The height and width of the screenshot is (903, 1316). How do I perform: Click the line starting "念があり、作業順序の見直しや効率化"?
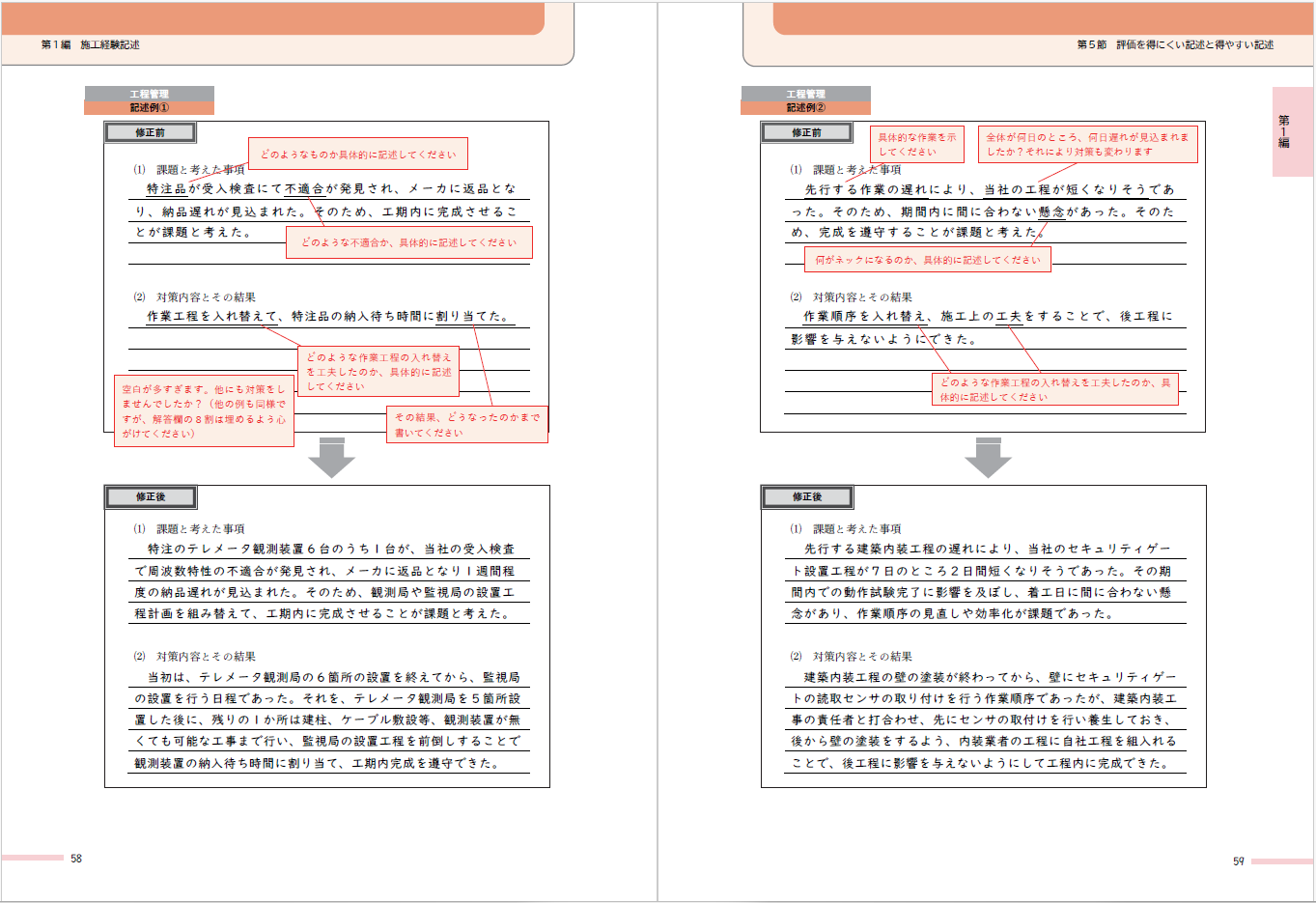tap(953, 613)
